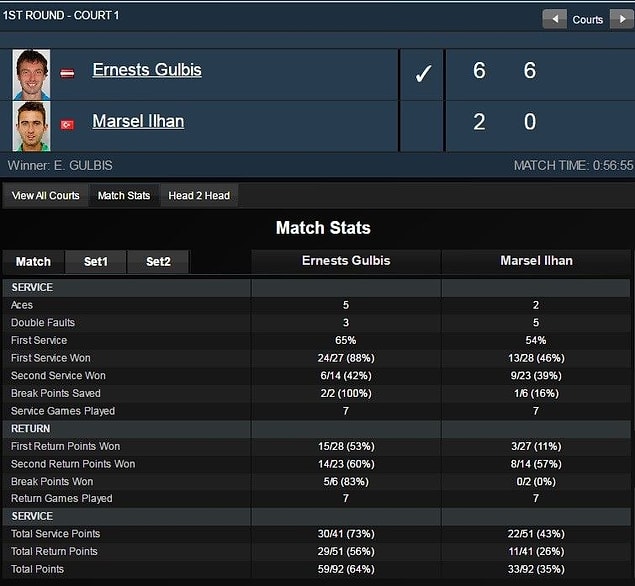Image resolution: width=635 pixels, height=586 pixels.
Task: Show whole Match statistics tab
Action: click(x=33, y=262)
